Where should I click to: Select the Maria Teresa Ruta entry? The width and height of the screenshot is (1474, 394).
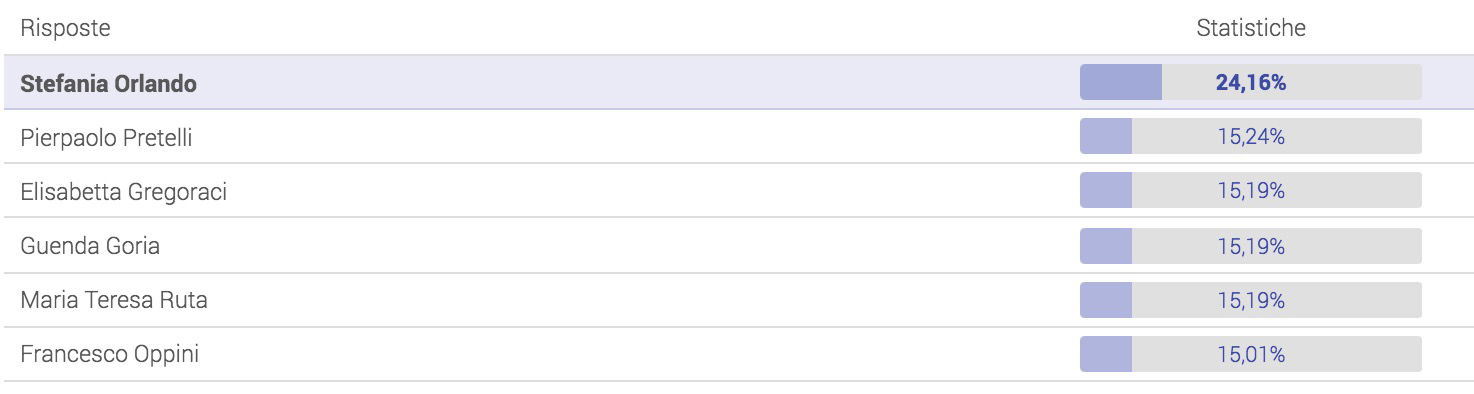coord(114,300)
